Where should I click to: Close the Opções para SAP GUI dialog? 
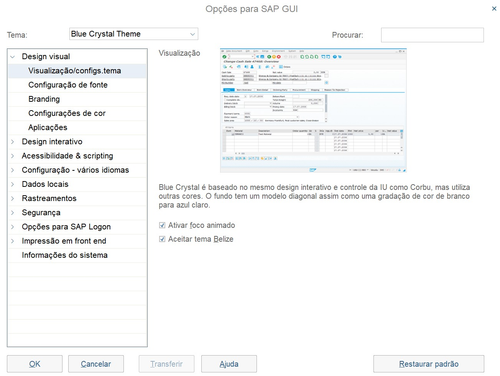[494, 9]
